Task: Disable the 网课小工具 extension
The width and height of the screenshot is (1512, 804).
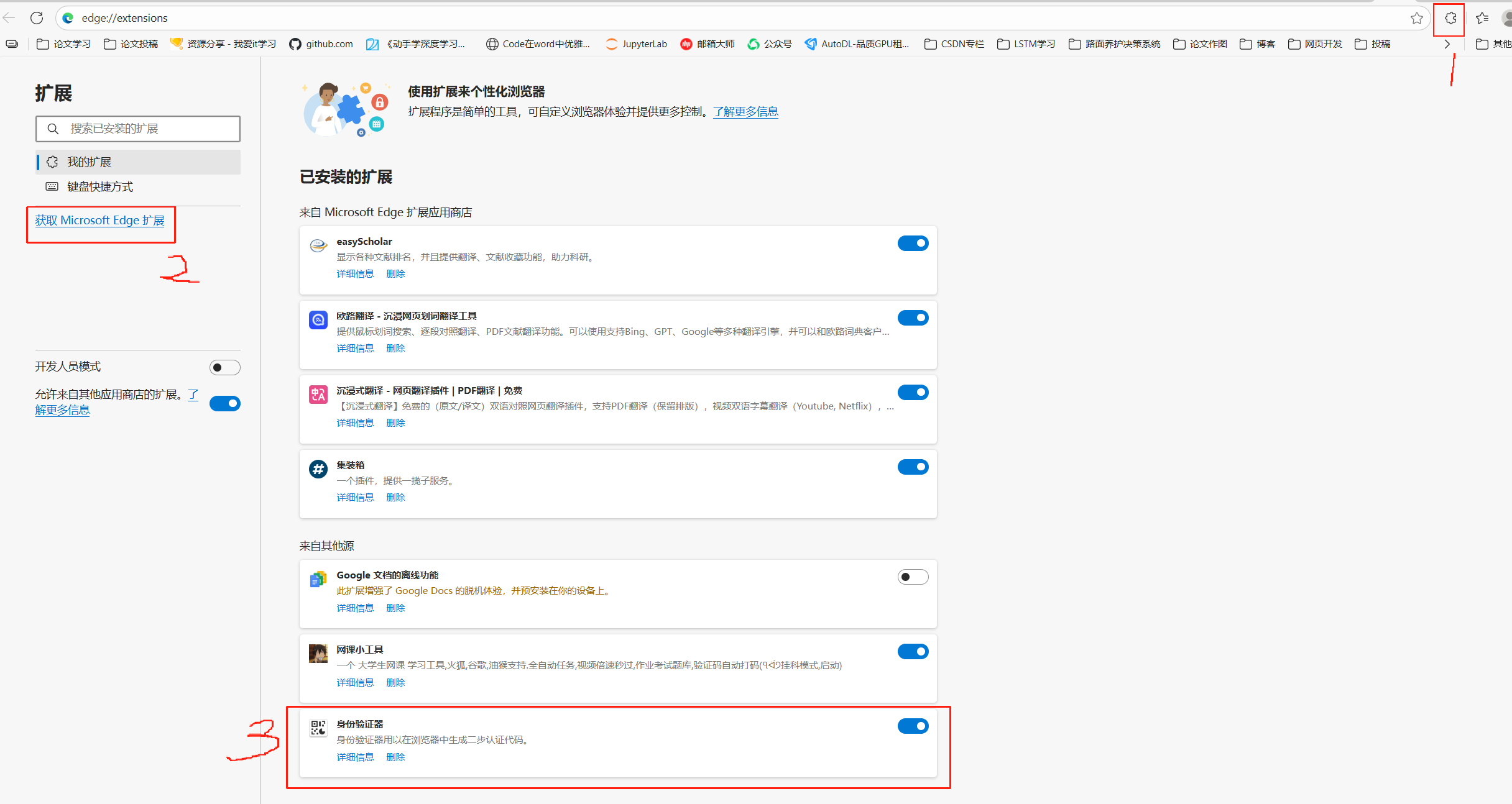Action: pyautogui.click(x=913, y=652)
